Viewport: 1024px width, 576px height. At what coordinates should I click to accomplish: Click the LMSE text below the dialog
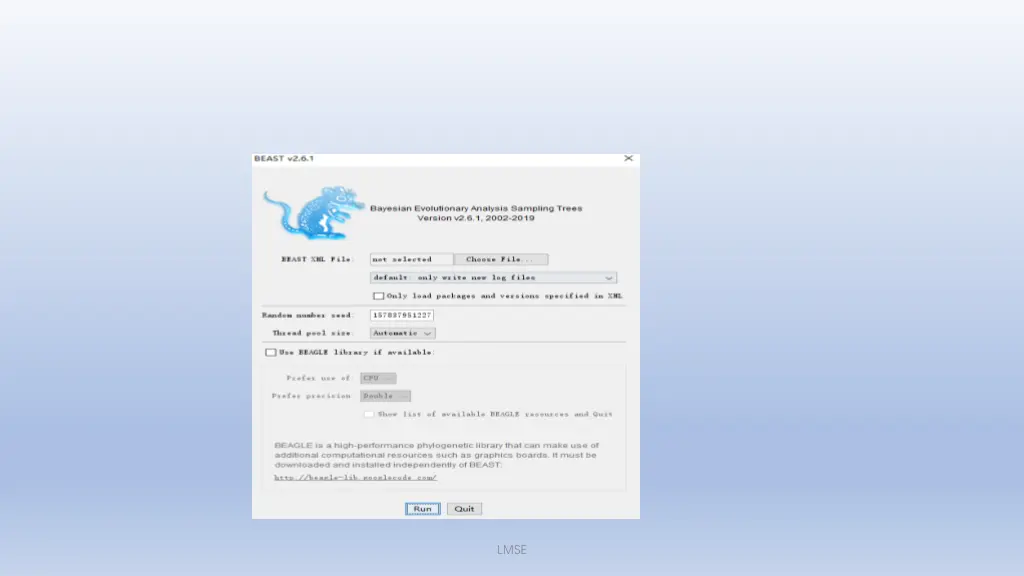coord(511,550)
